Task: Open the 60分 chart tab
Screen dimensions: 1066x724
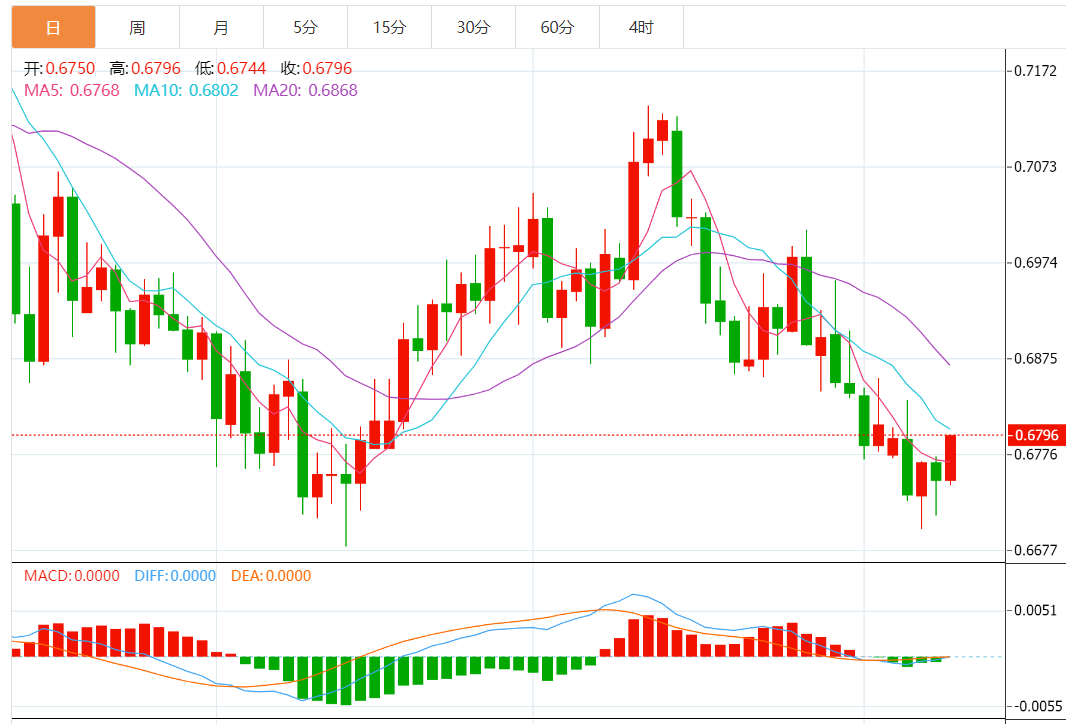Action: pos(557,27)
